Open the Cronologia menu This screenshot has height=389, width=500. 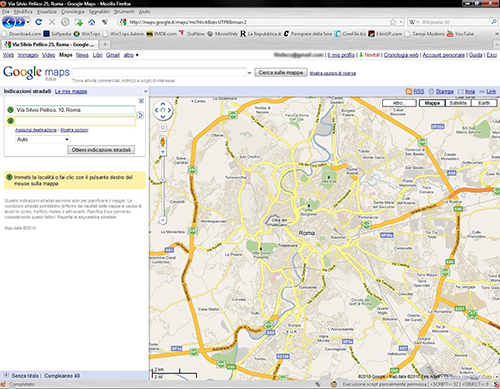pyautogui.click(x=73, y=12)
